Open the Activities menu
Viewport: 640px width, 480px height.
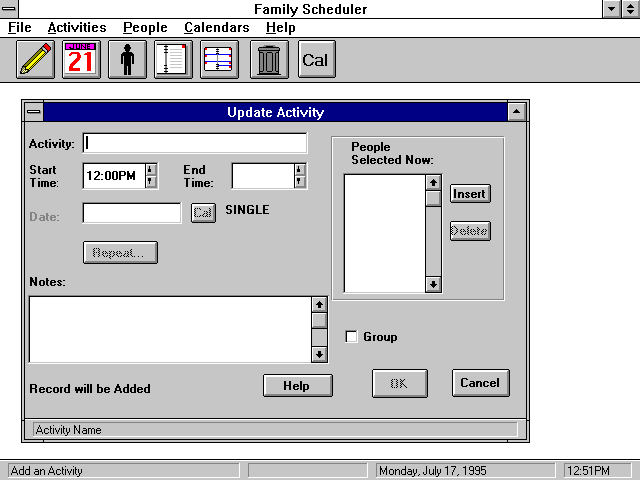(76, 28)
